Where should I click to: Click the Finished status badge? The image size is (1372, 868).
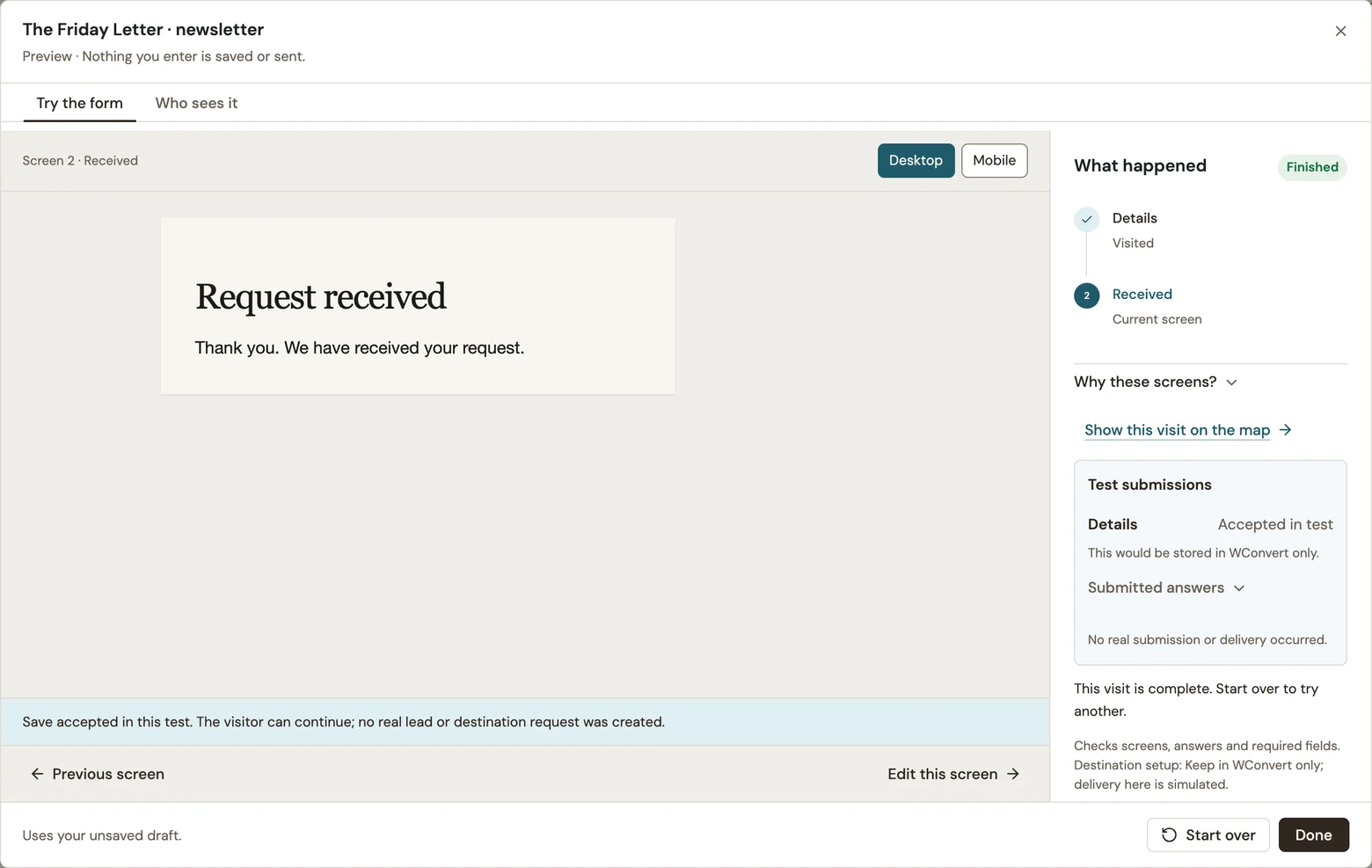click(1312, 167)
